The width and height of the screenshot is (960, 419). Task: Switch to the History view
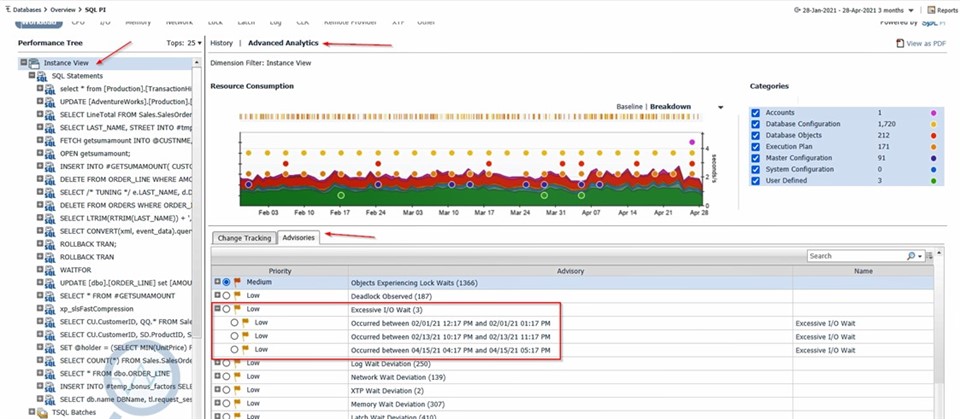(x=221, y=43)
